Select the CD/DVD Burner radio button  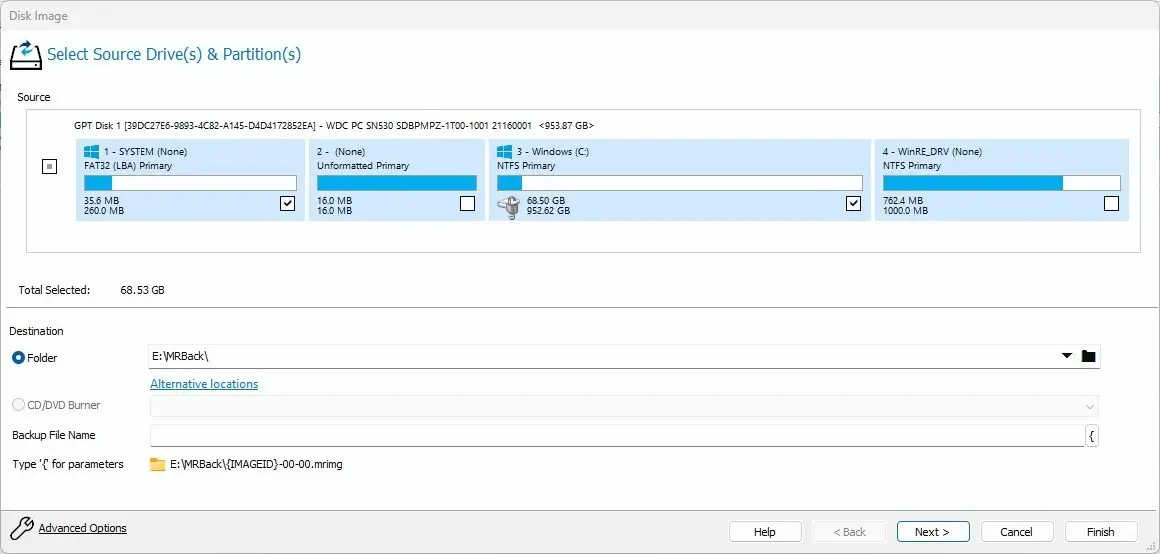[19, 405]
